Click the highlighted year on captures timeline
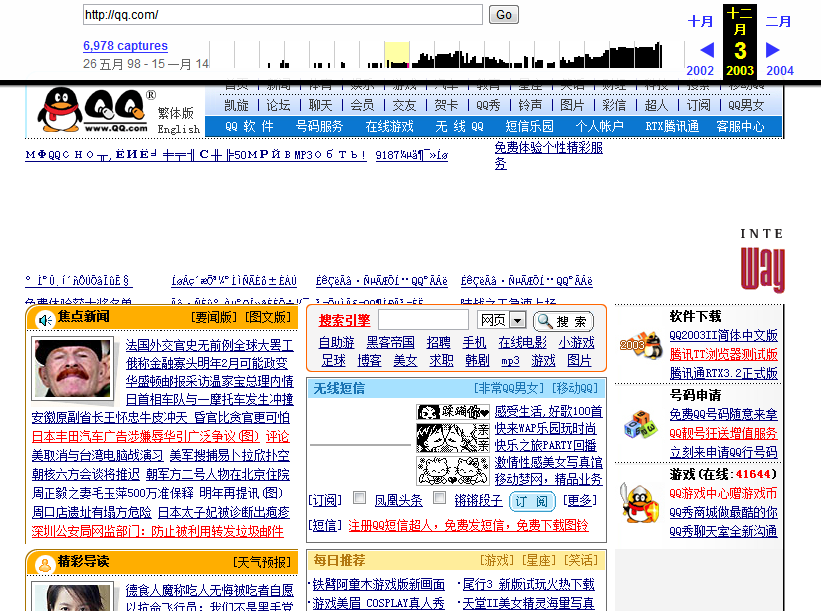The height and width of the screenshot is (611, 821). pos(396,55)
